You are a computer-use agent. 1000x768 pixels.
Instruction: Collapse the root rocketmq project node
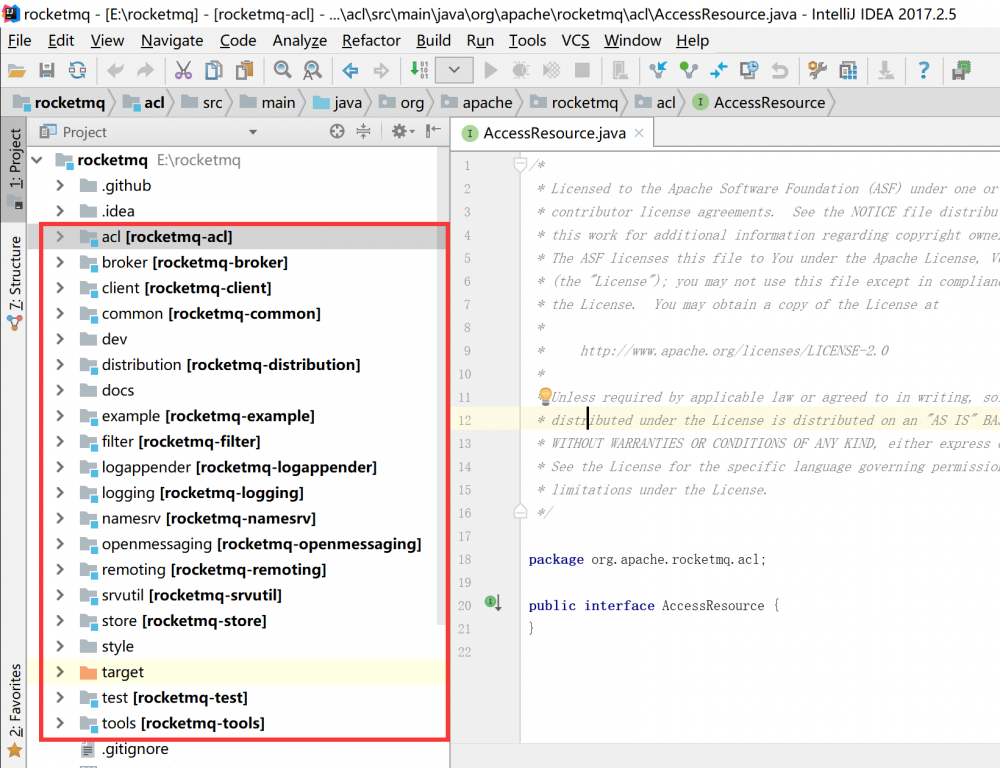pos(39,160)
